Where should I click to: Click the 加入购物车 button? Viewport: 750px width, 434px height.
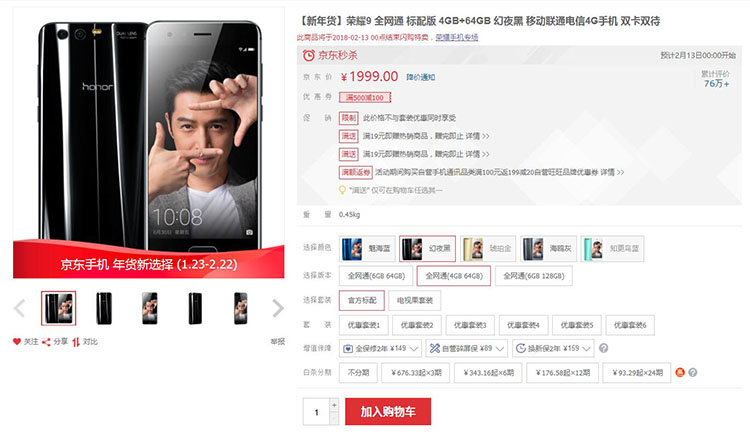[x=388, y=412]
